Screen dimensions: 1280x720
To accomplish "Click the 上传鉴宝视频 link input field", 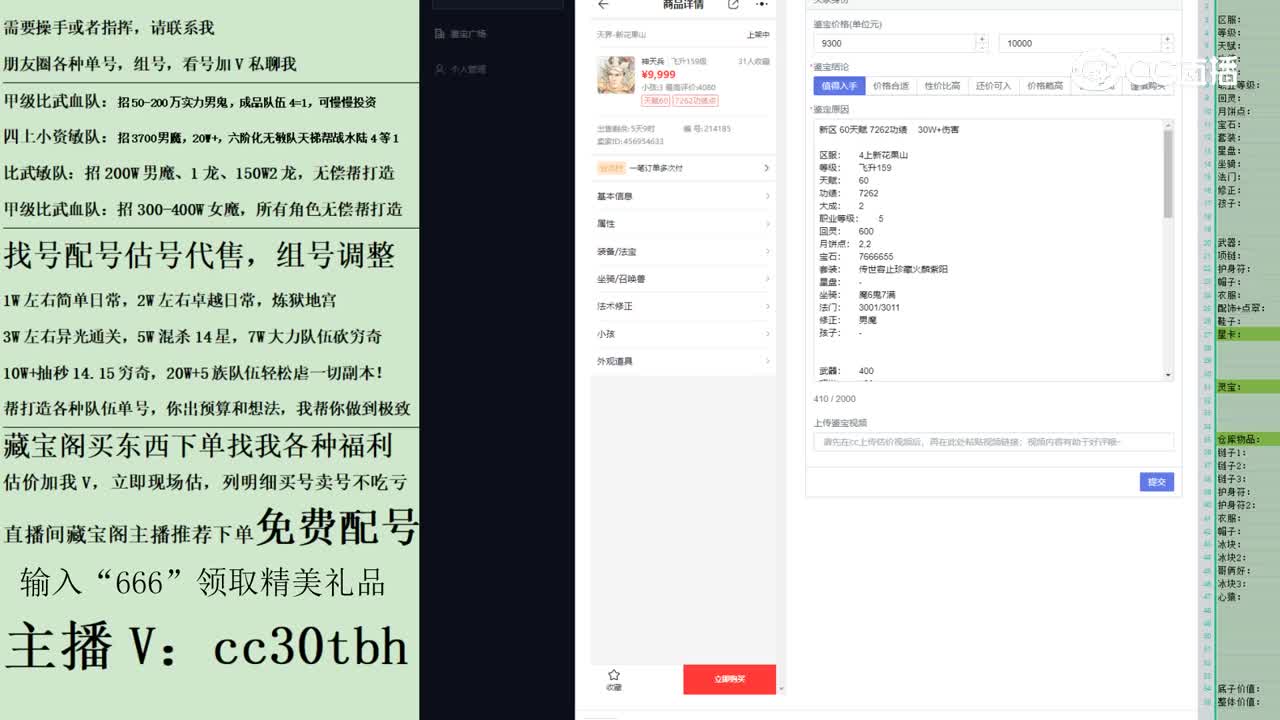I will point(993,442).
